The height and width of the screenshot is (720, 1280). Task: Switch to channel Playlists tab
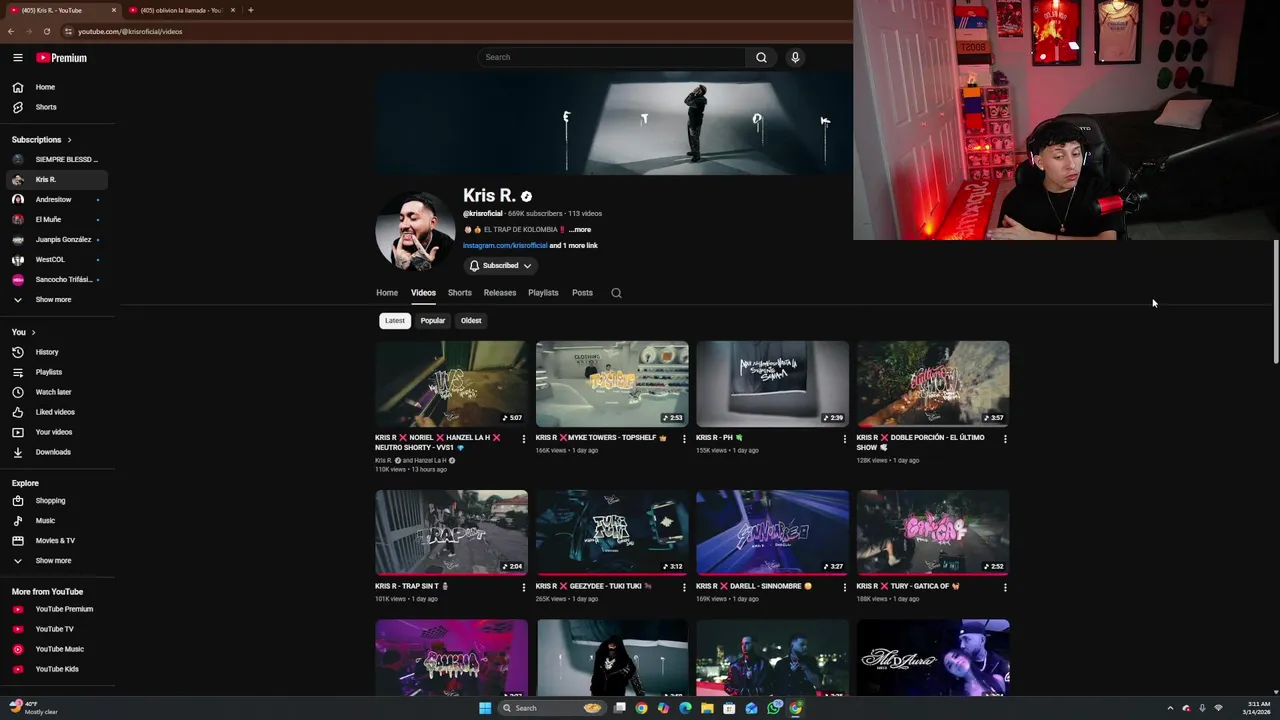543,293
